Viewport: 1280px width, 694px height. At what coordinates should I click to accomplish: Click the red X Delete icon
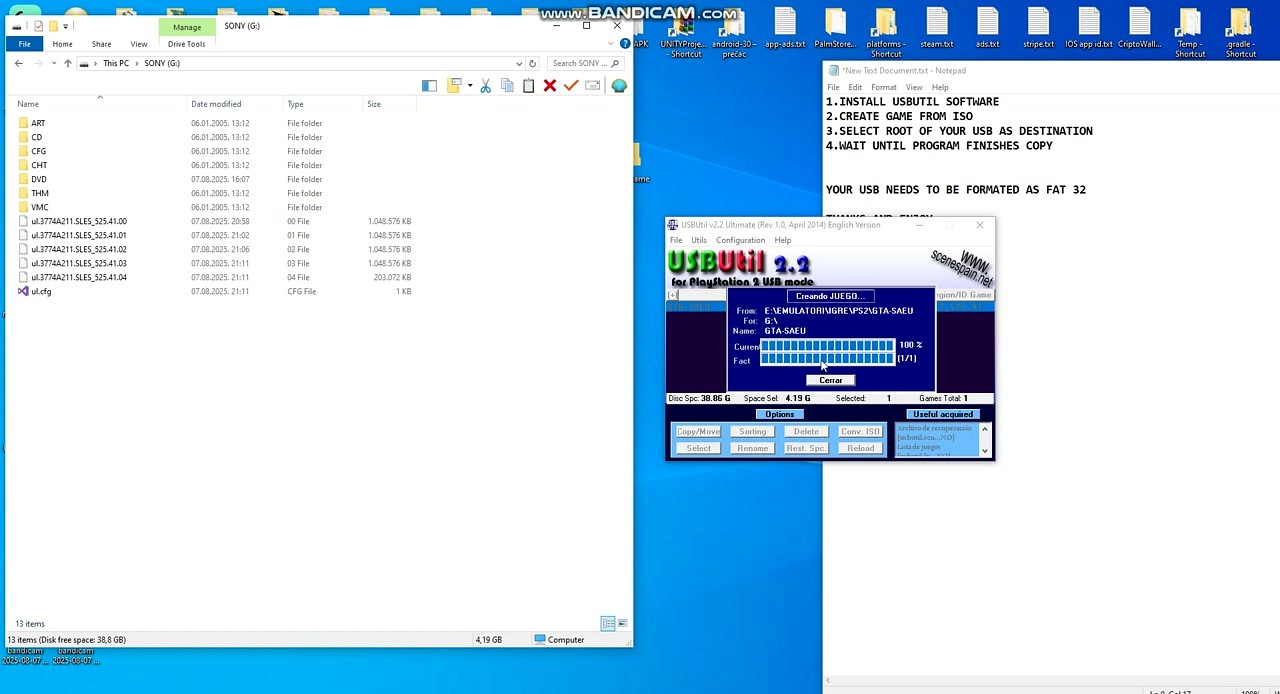(x=549, y=86)
